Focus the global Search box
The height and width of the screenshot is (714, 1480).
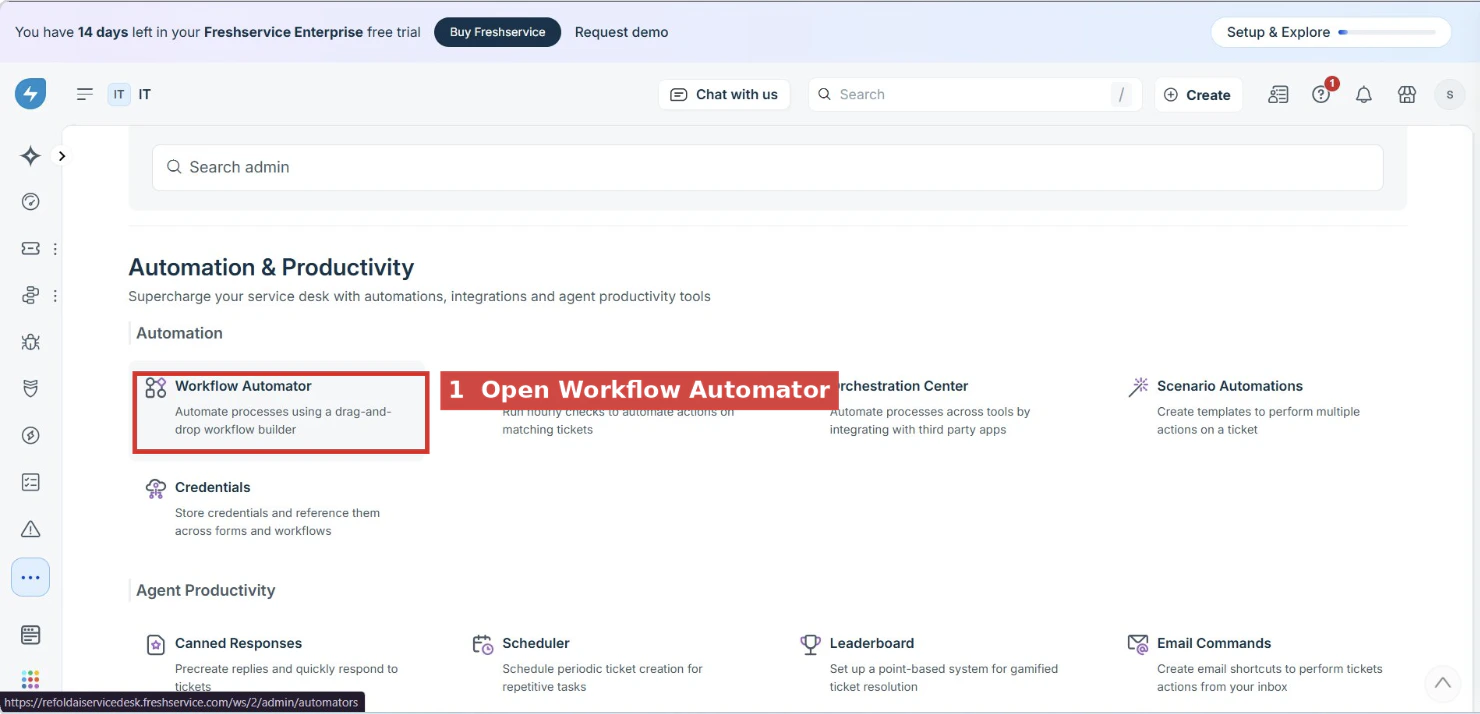[x=975, y=94]
